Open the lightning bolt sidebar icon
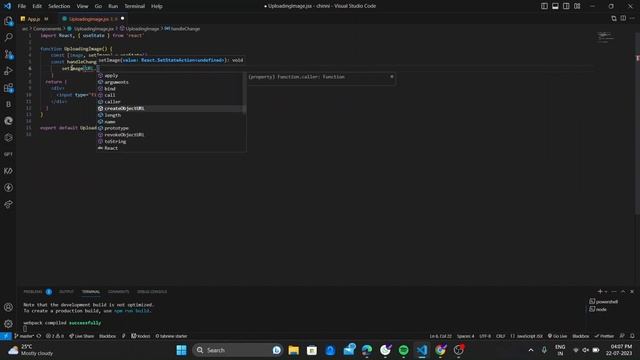 coord(8,188)
